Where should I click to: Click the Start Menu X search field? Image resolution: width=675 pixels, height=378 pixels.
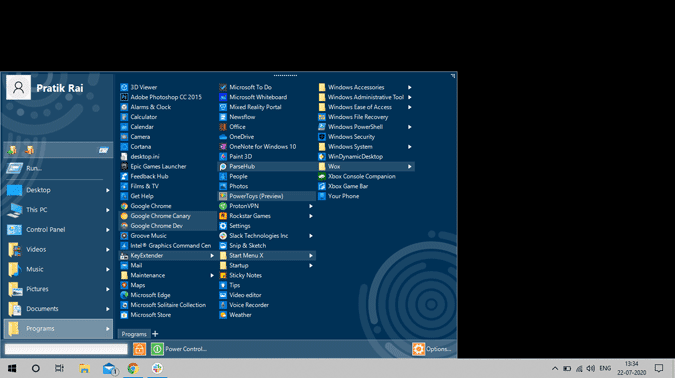(66, 349)
